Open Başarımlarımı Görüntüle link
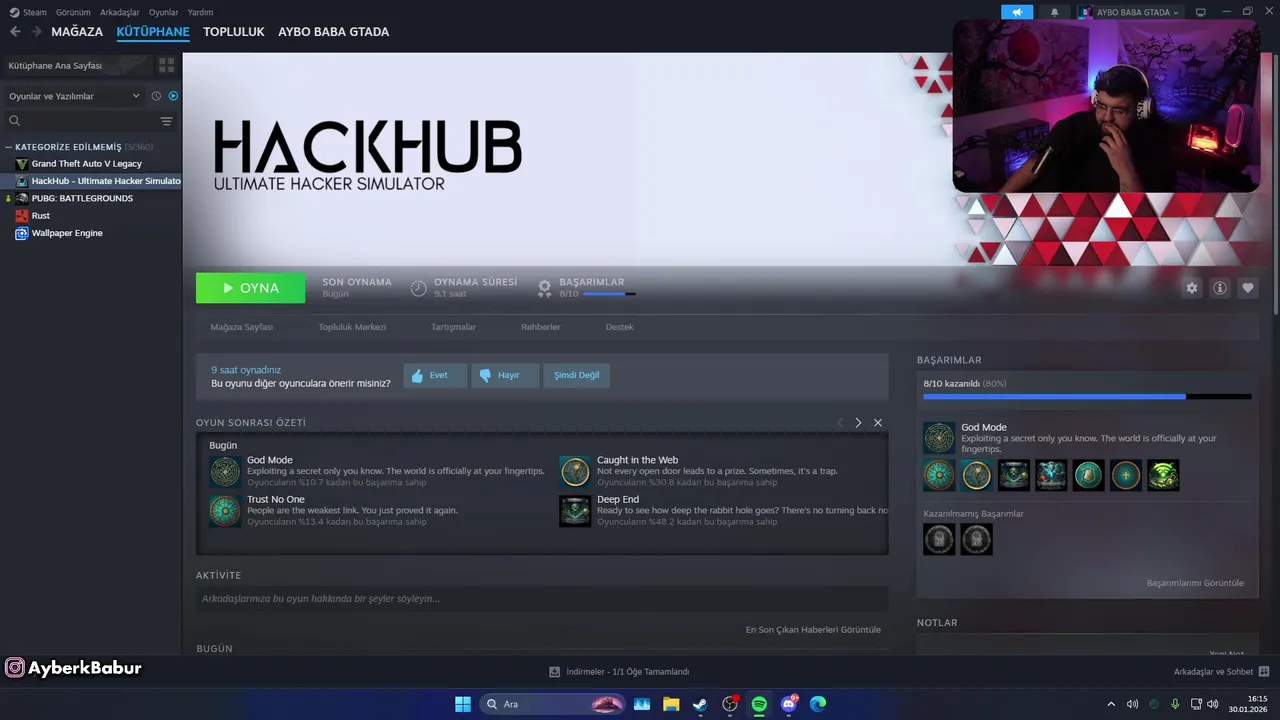The height and width of the screenshot is (720, 1280). [1195, 583]
